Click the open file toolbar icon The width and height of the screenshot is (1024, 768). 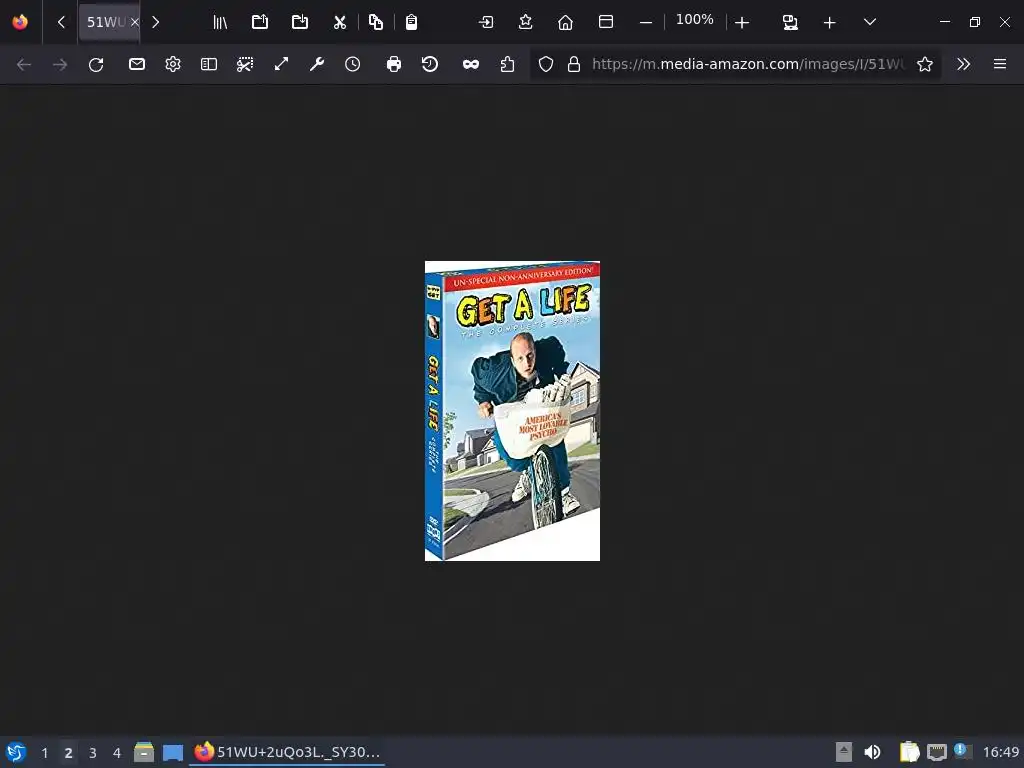pos(260,22)
